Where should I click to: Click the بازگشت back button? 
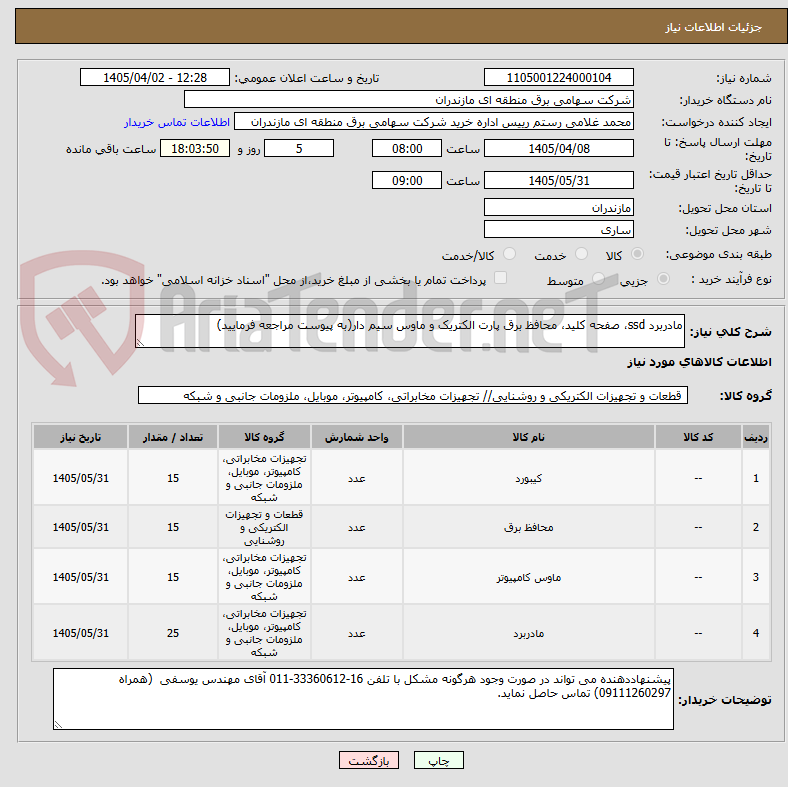coord(368,760)
